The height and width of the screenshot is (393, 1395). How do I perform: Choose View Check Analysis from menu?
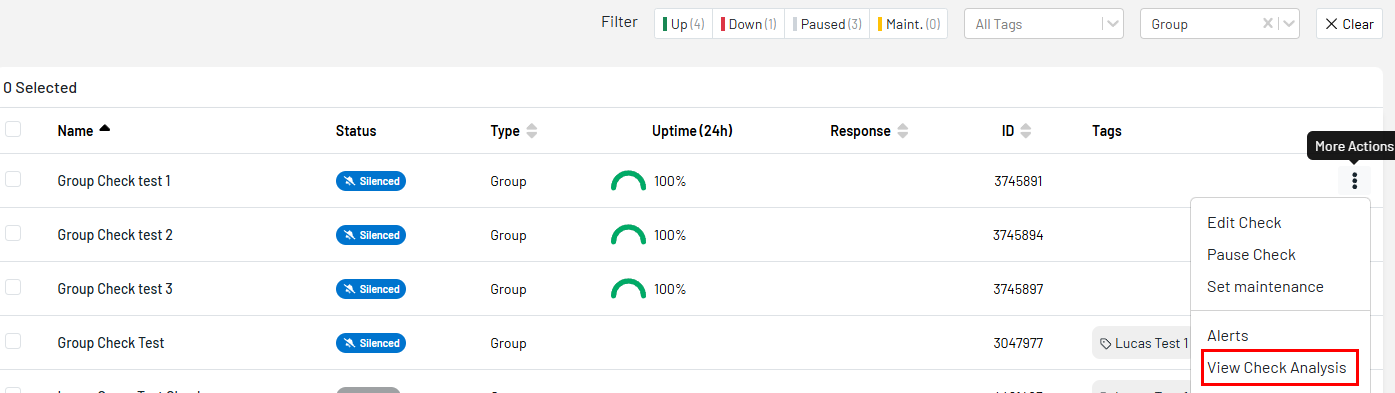click(x=1277, y=368)
